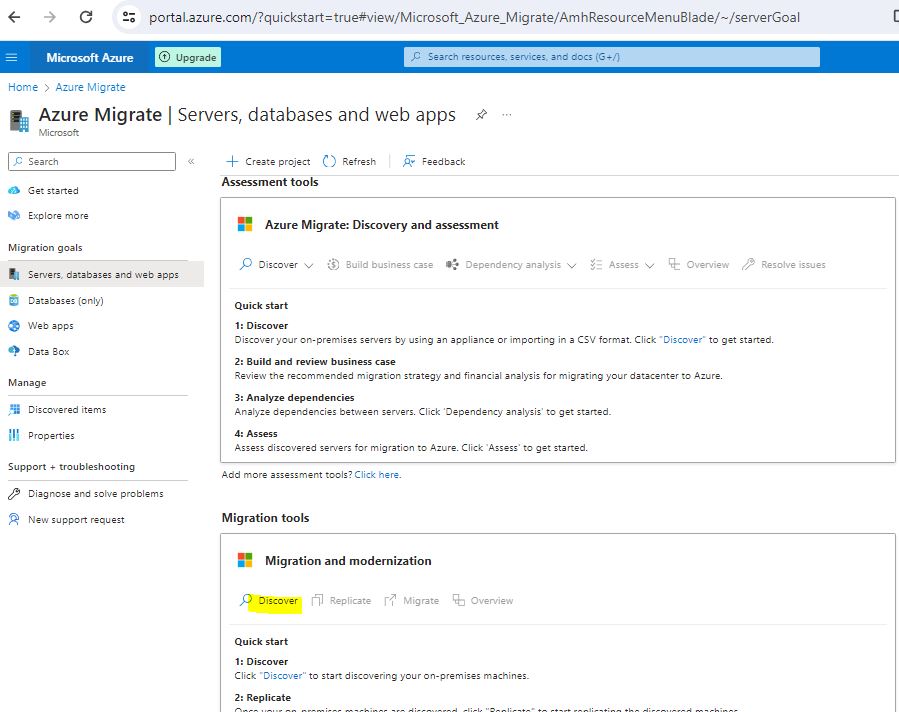The height and width of the screenshot is (712, 899).
Task: Select Databases (only) migration goal
Action: [65, 300]
